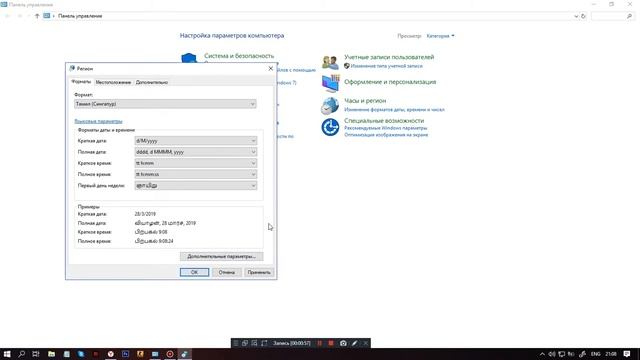The height and width of the screenshot is (360, 640).
Task: Open Windows taskbar search
Action: [x=21, y=354]
